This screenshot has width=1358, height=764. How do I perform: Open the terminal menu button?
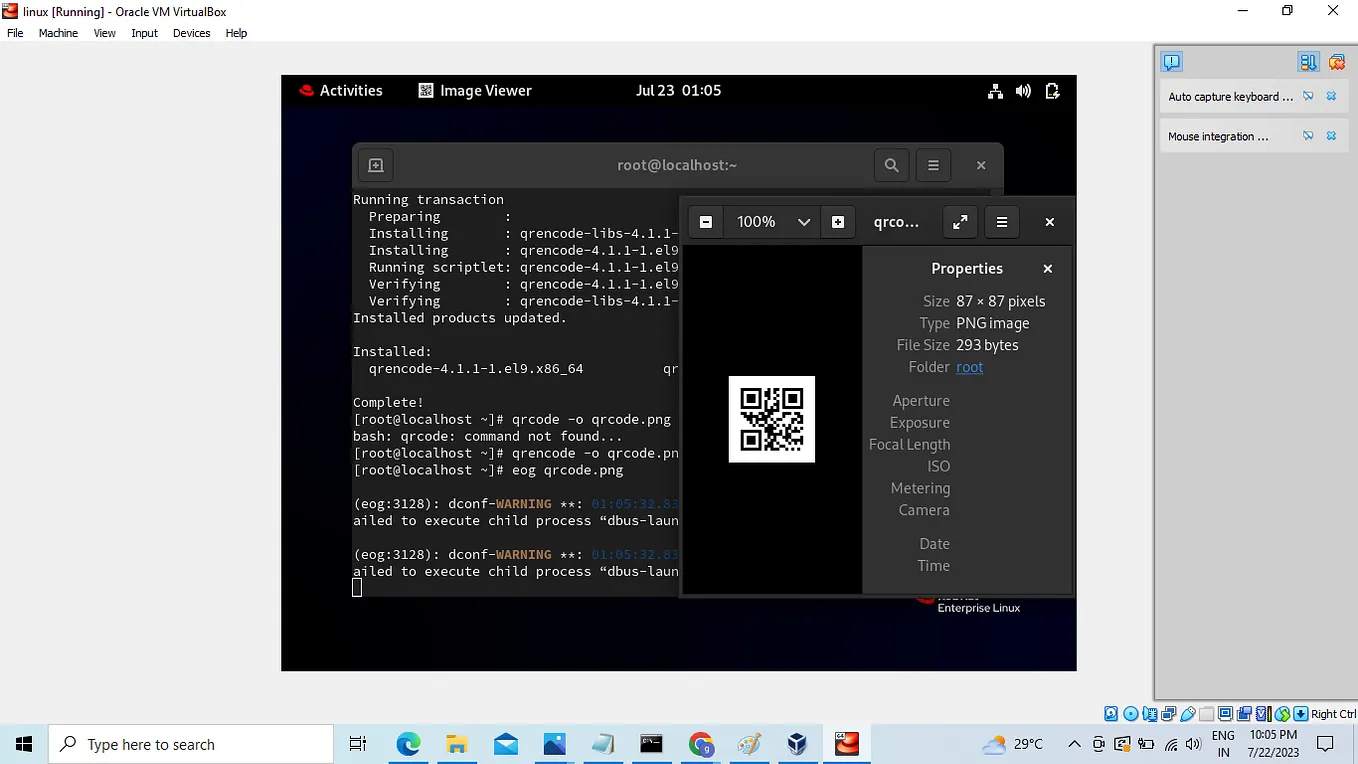click(933, 165)
